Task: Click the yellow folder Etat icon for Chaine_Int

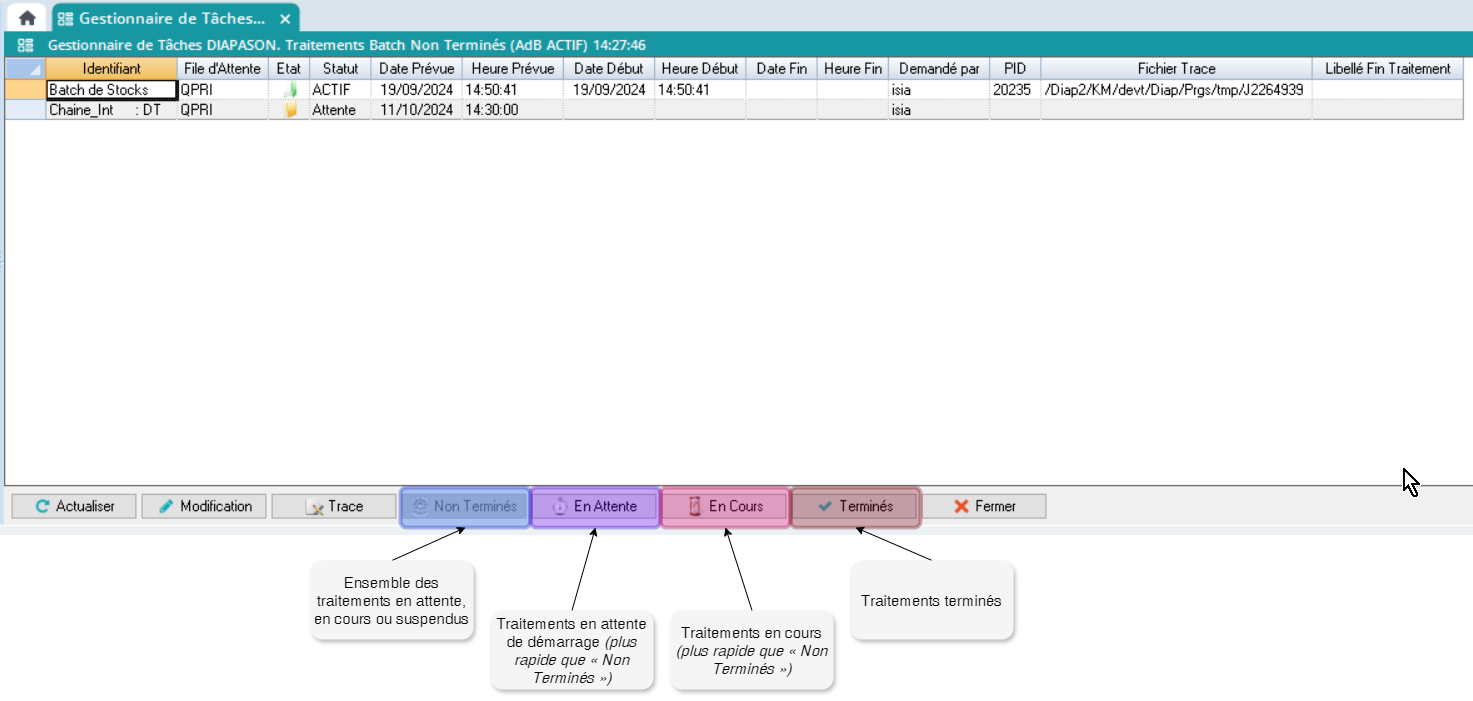Action: [x=289, y=110]
